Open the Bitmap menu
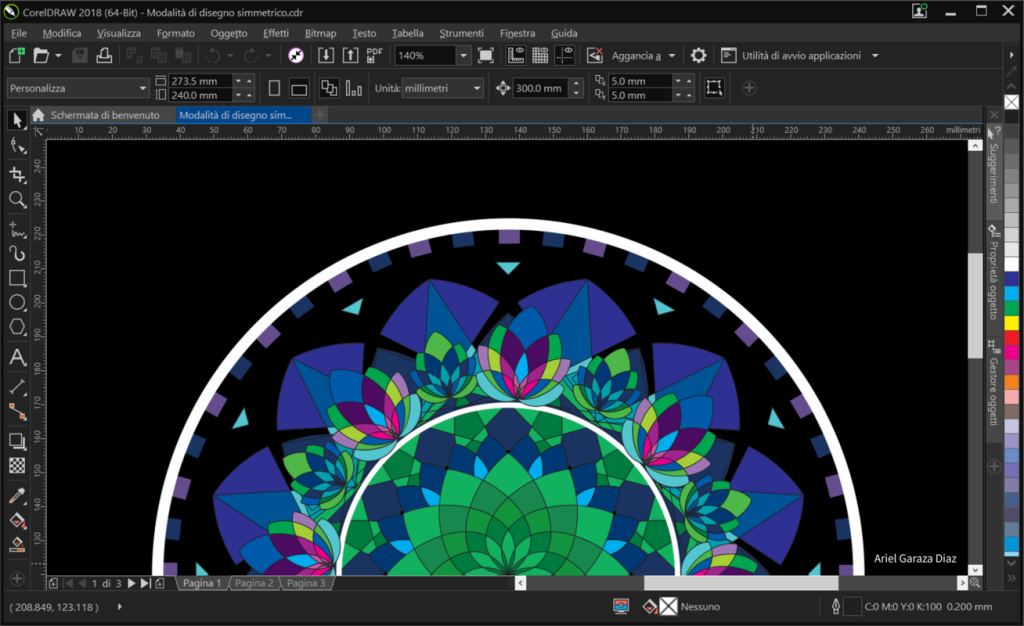This screenshot has height=626, width=1024. pos(320,32)
